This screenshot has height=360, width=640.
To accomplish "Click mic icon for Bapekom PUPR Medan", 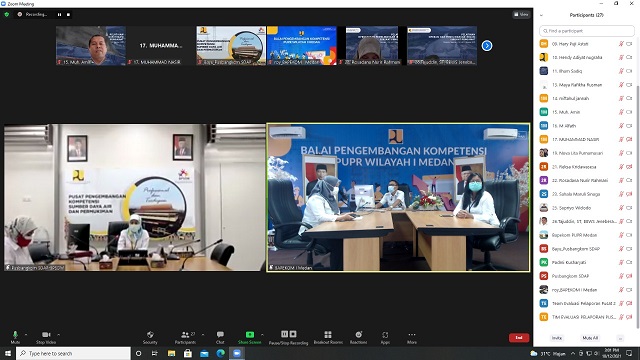I will 621,235.
